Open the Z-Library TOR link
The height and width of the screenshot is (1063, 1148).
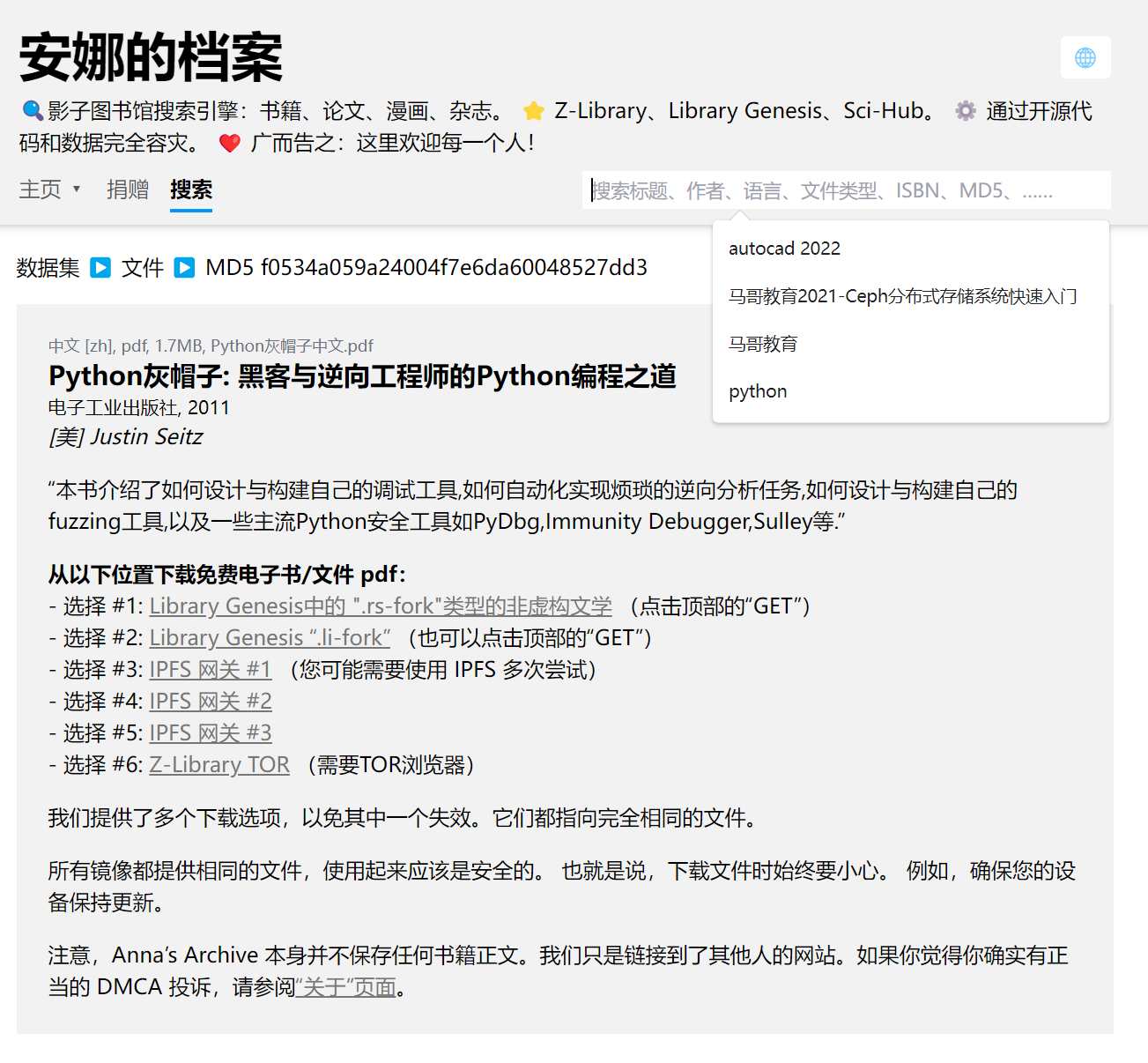[219, 765]
